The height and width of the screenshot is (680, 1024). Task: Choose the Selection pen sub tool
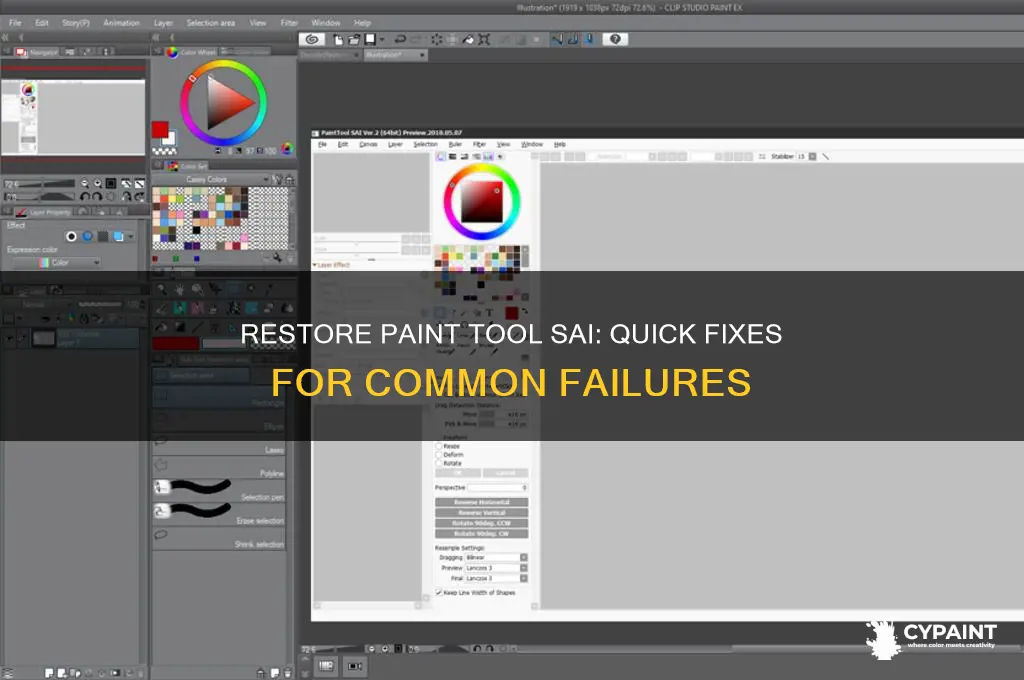point(219,491)
